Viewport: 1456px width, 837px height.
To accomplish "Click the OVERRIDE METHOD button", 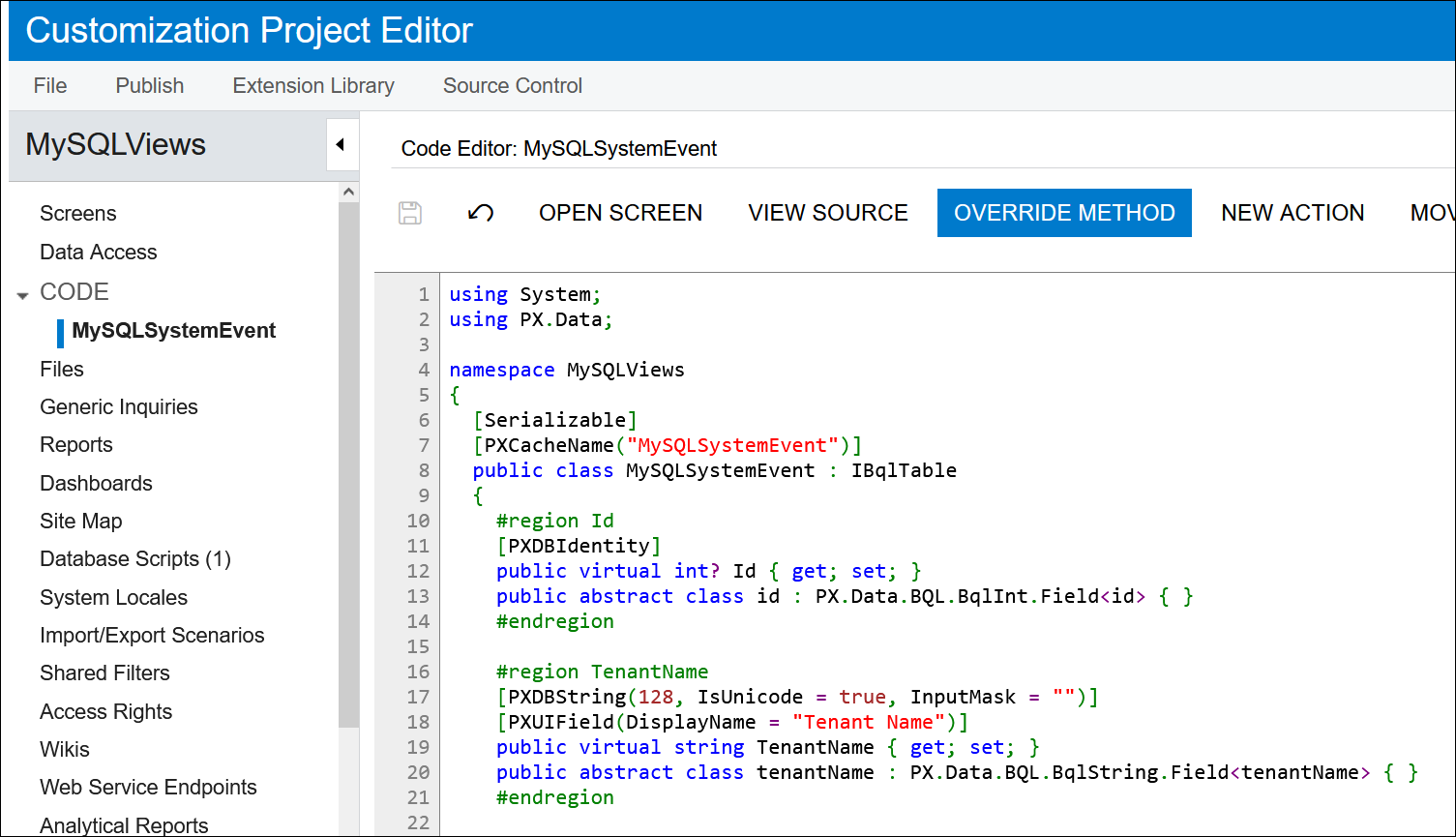I will tap(1064, 213).
